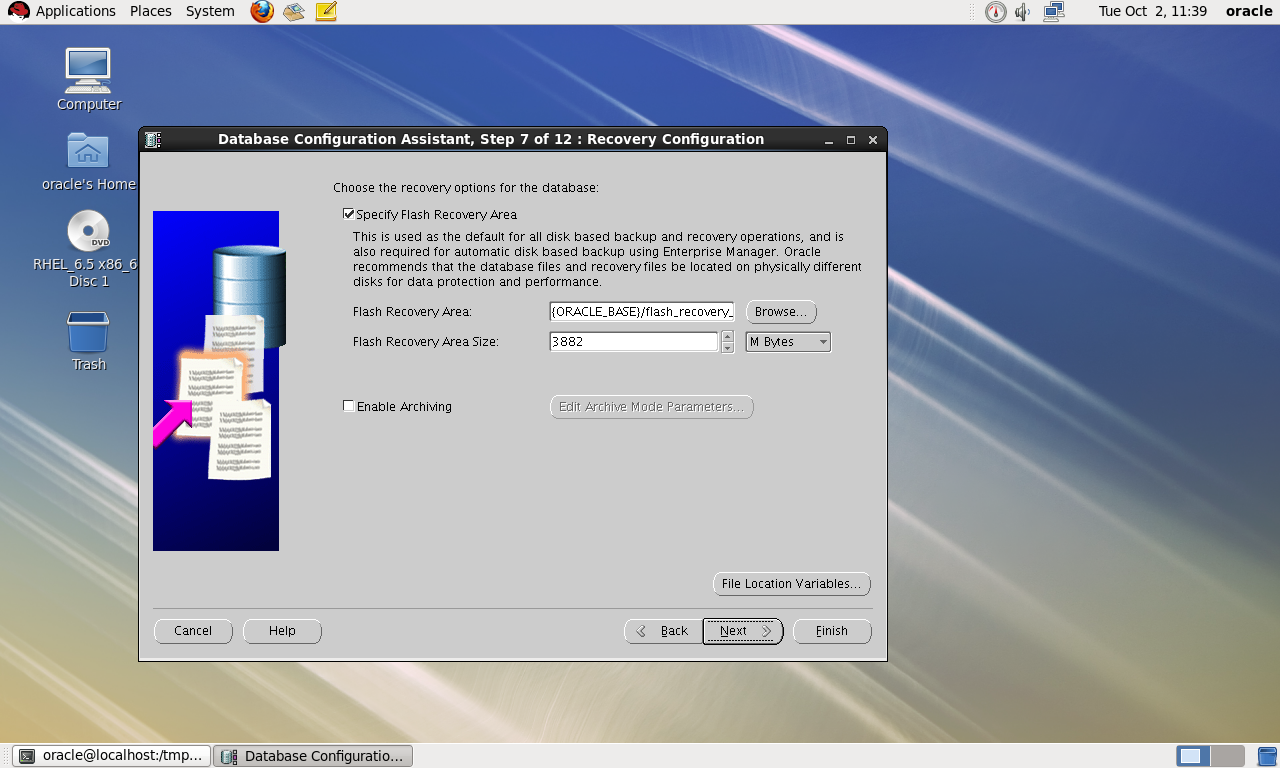Screen dimensions: 1280x768
Task: Click the window menu icon in dialog titlebar
Action: pyautogui.click(x=152, y=140)
